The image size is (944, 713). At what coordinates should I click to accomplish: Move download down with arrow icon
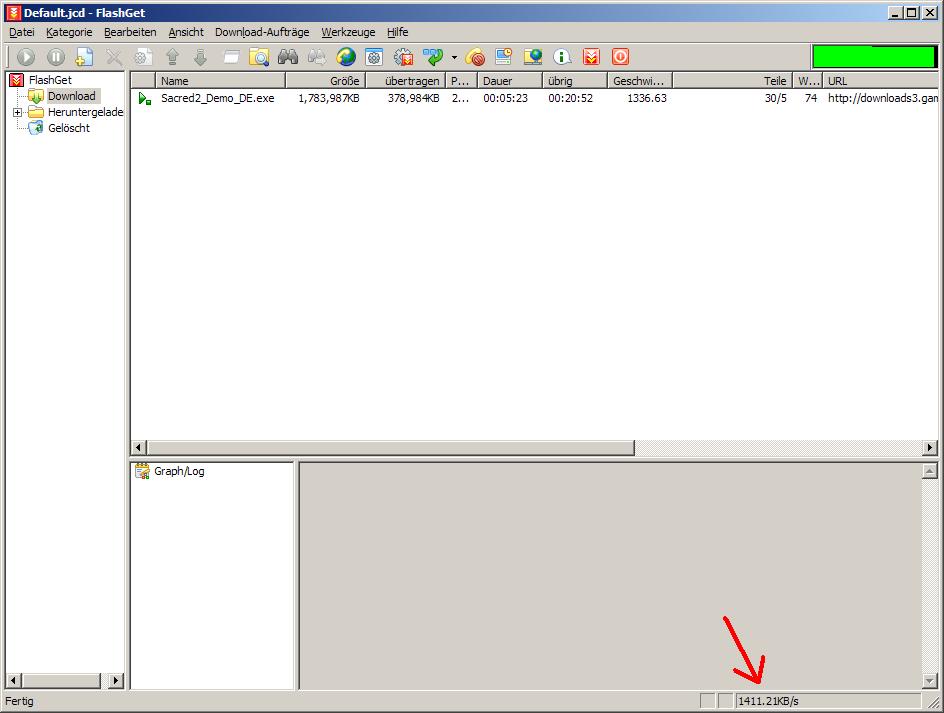pyautogui.click(x=200, y=57)
